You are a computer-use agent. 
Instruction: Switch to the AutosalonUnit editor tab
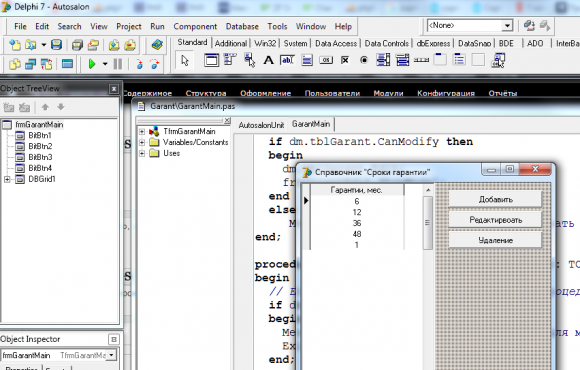(x=261, y=125)
